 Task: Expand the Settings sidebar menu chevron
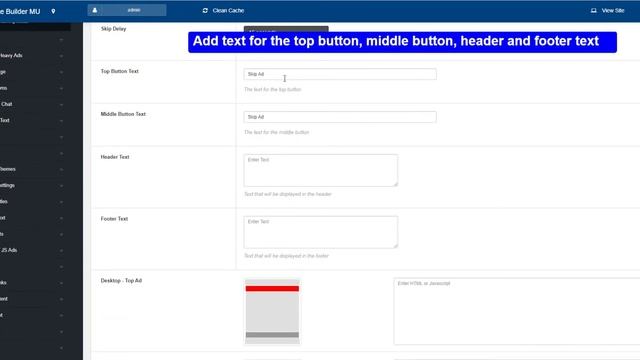(61, 186)
